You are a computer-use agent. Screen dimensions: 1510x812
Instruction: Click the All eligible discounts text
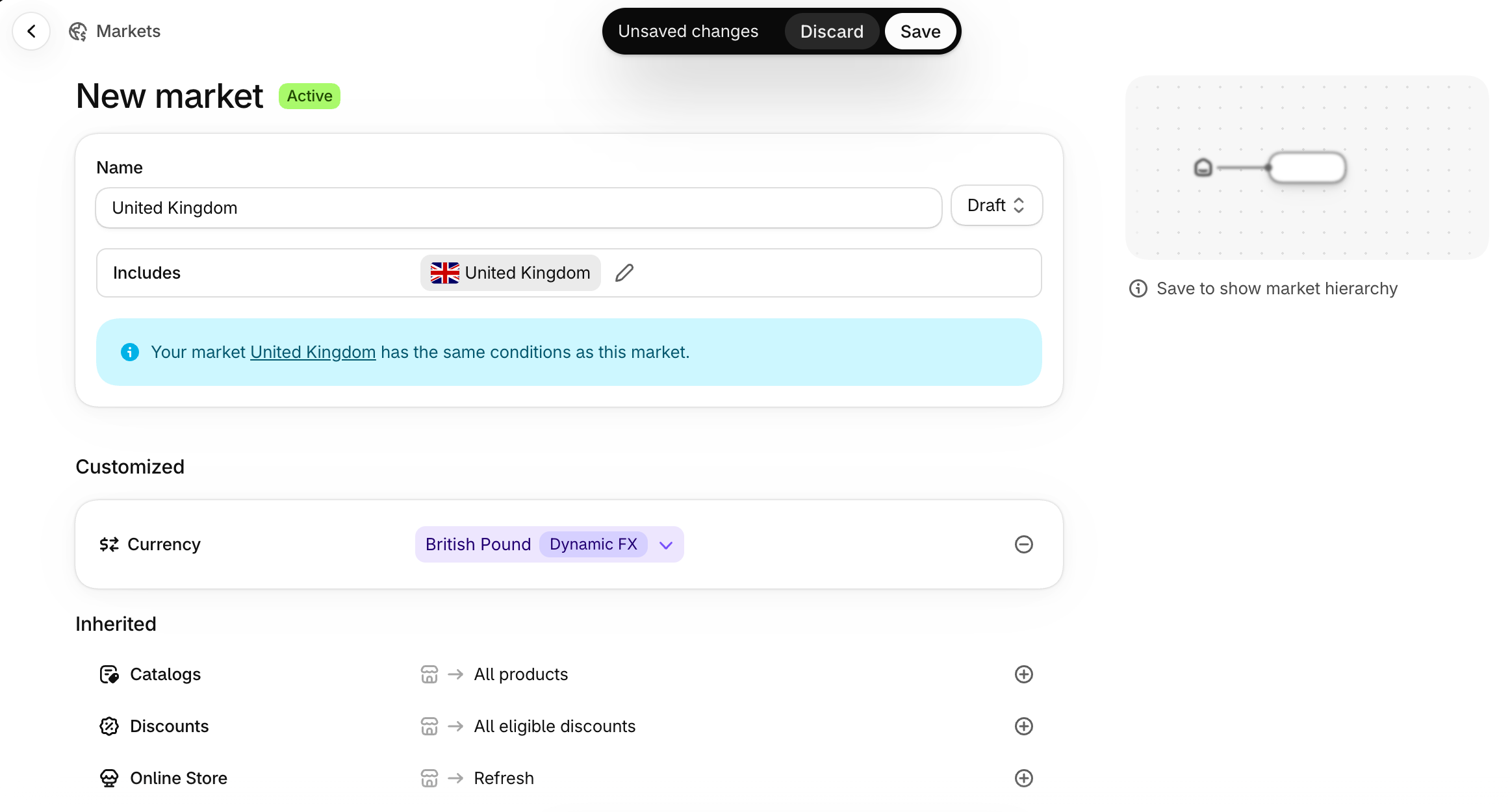pyautogui.click(x=555, y=726)
